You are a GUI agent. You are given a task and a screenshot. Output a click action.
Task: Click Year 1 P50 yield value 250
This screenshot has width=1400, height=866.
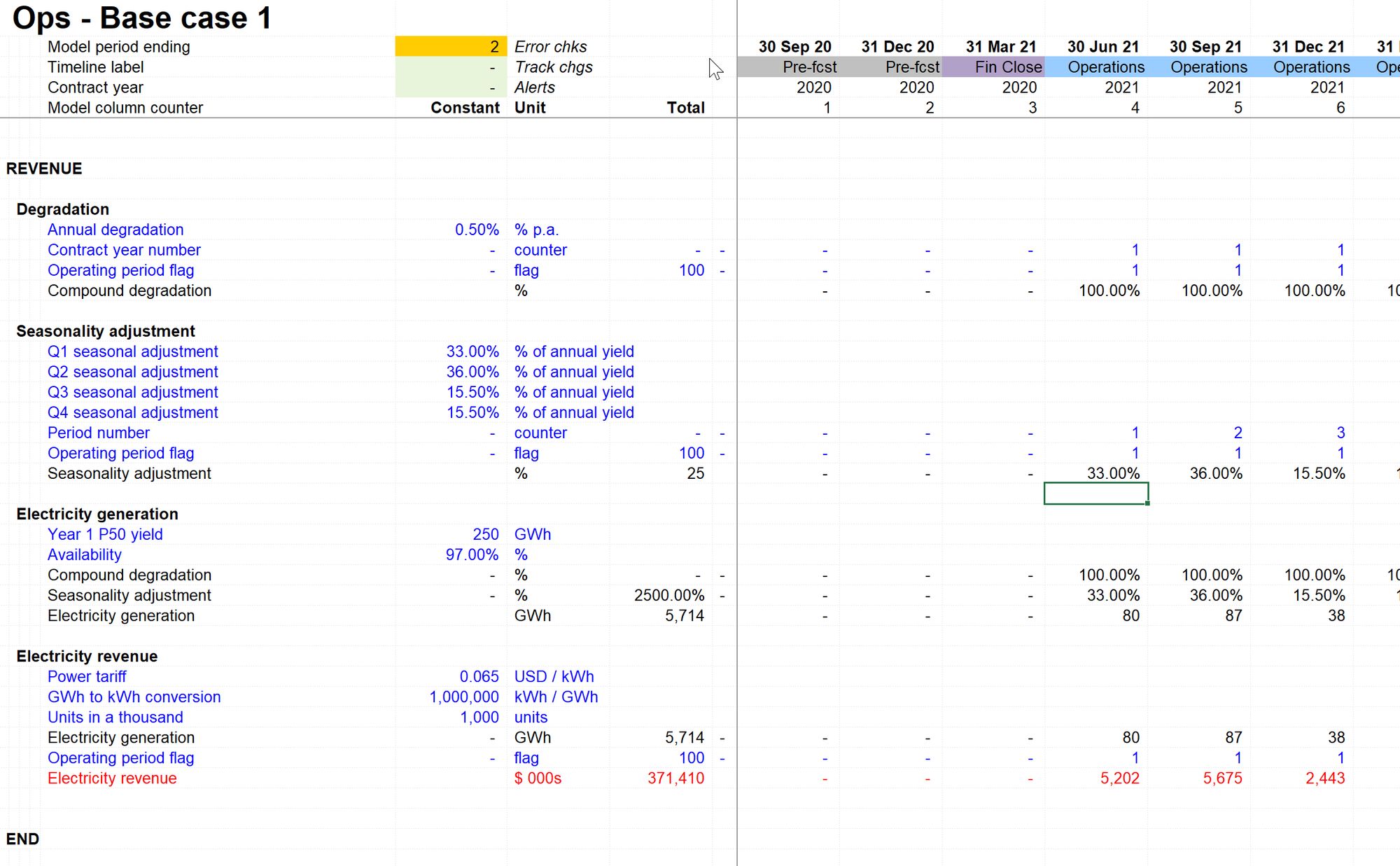[485, 534]
